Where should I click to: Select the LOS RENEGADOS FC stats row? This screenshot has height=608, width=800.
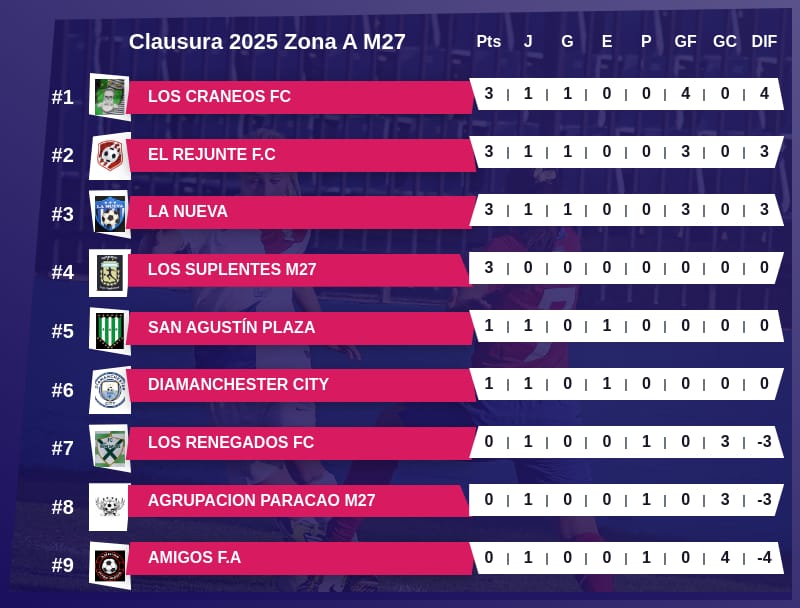[626, 443]
